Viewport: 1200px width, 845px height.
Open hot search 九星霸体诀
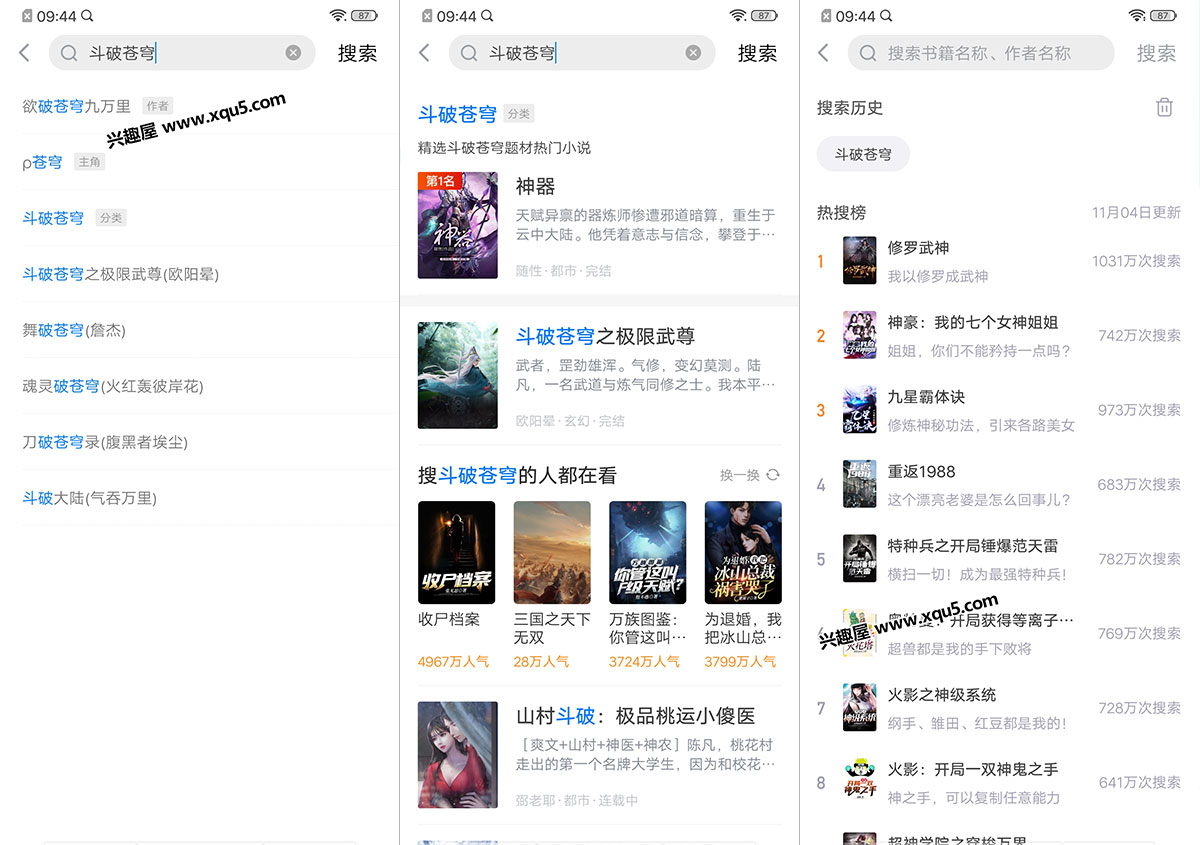[x=926, y=397]
